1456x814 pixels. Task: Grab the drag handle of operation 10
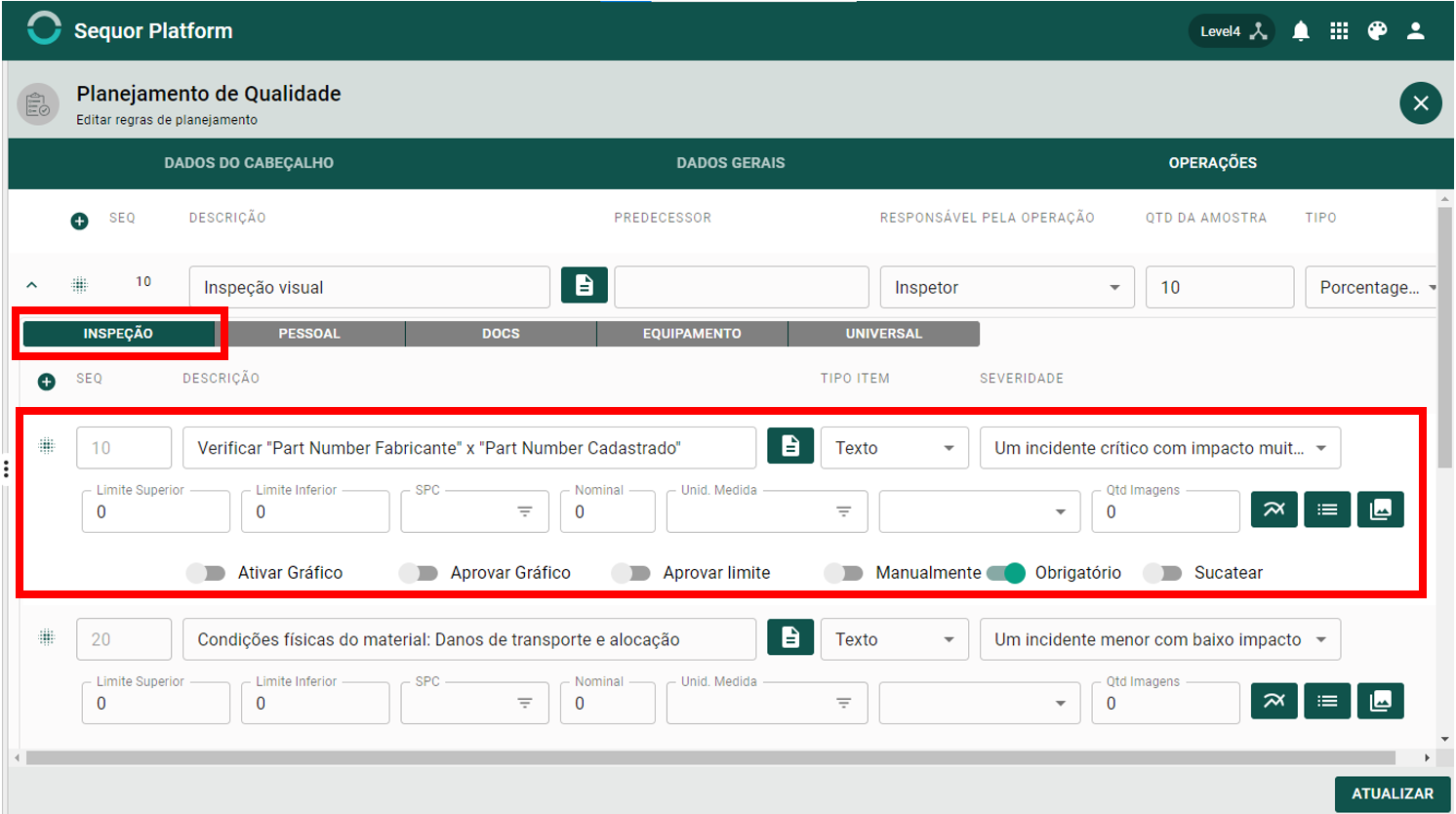point(80,285)
